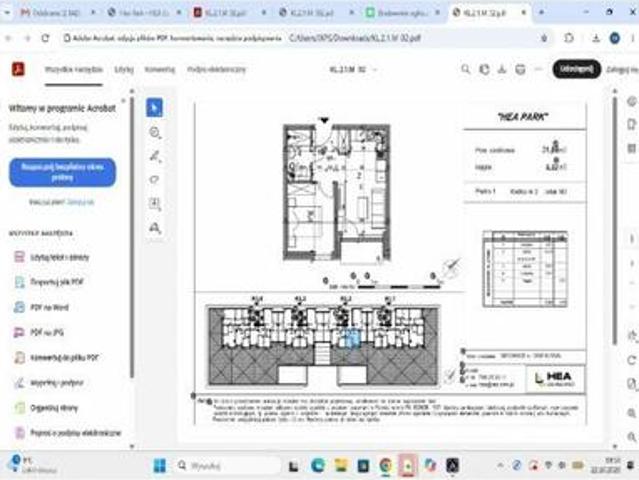Click the search magnifier in Acrobat header

pyautogui.click(x=465, y=69)
